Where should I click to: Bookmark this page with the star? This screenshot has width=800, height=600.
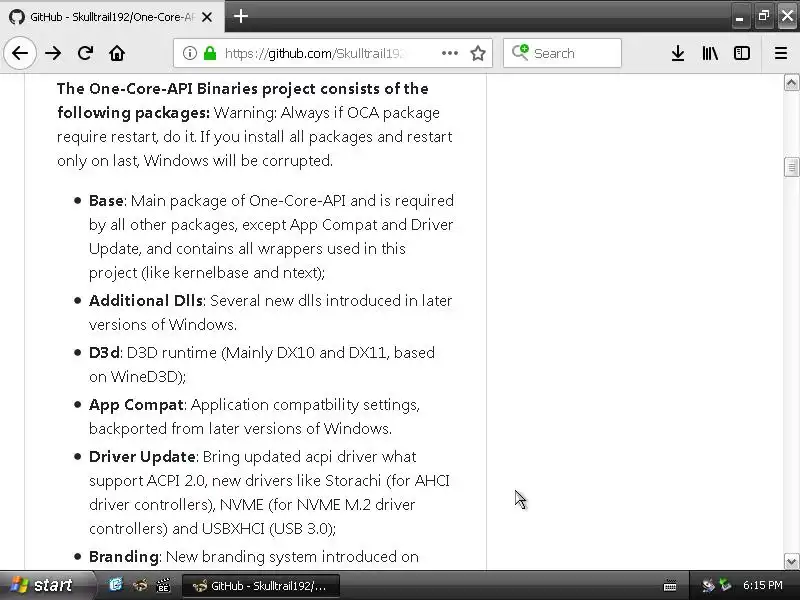(478, 53)
